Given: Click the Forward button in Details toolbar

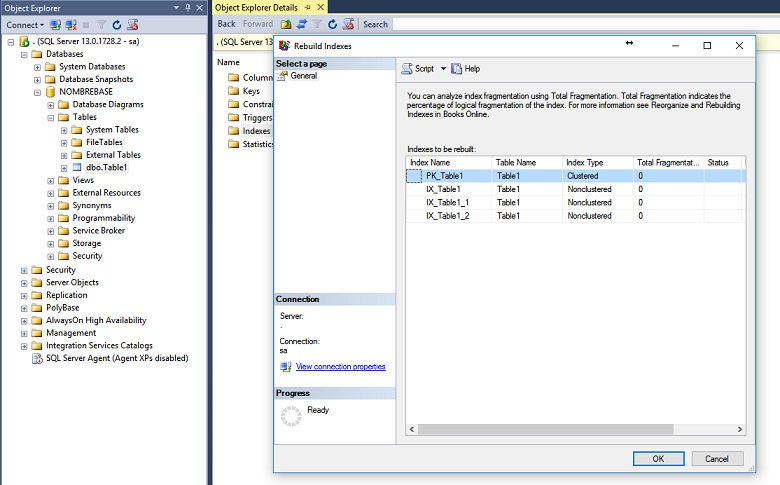Looking at the screenshot, I should [x=258, y=24].
